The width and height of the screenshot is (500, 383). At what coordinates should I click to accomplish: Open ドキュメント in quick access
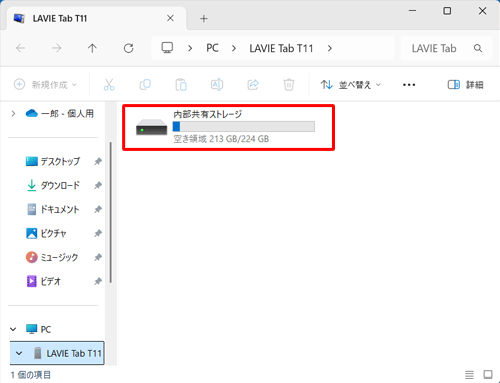[x=53, y=209]
